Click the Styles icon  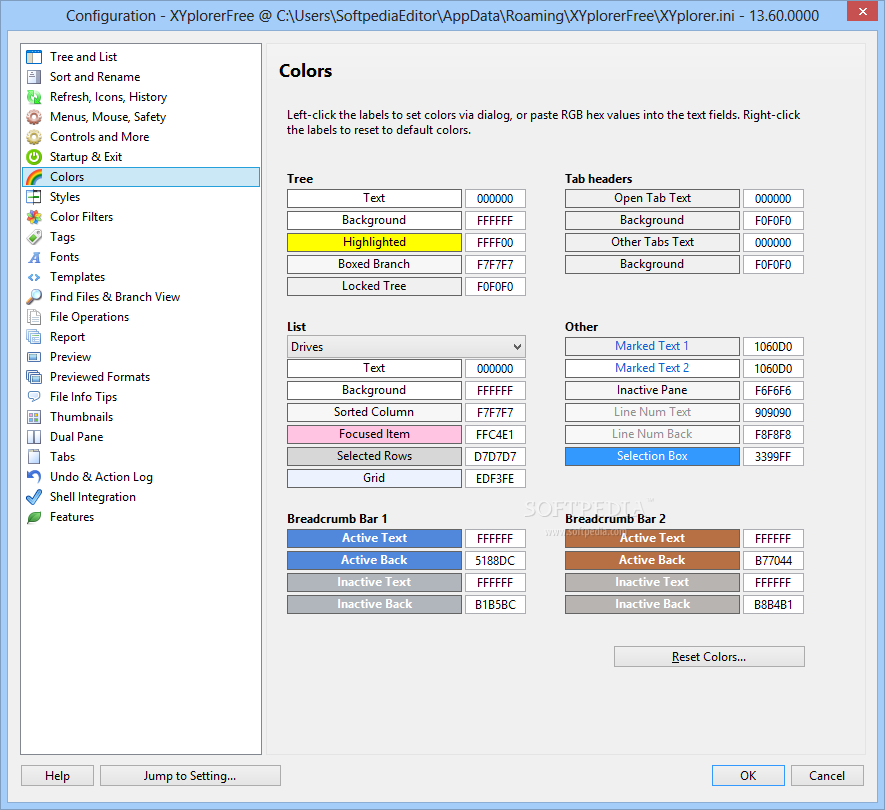point(34,197)
